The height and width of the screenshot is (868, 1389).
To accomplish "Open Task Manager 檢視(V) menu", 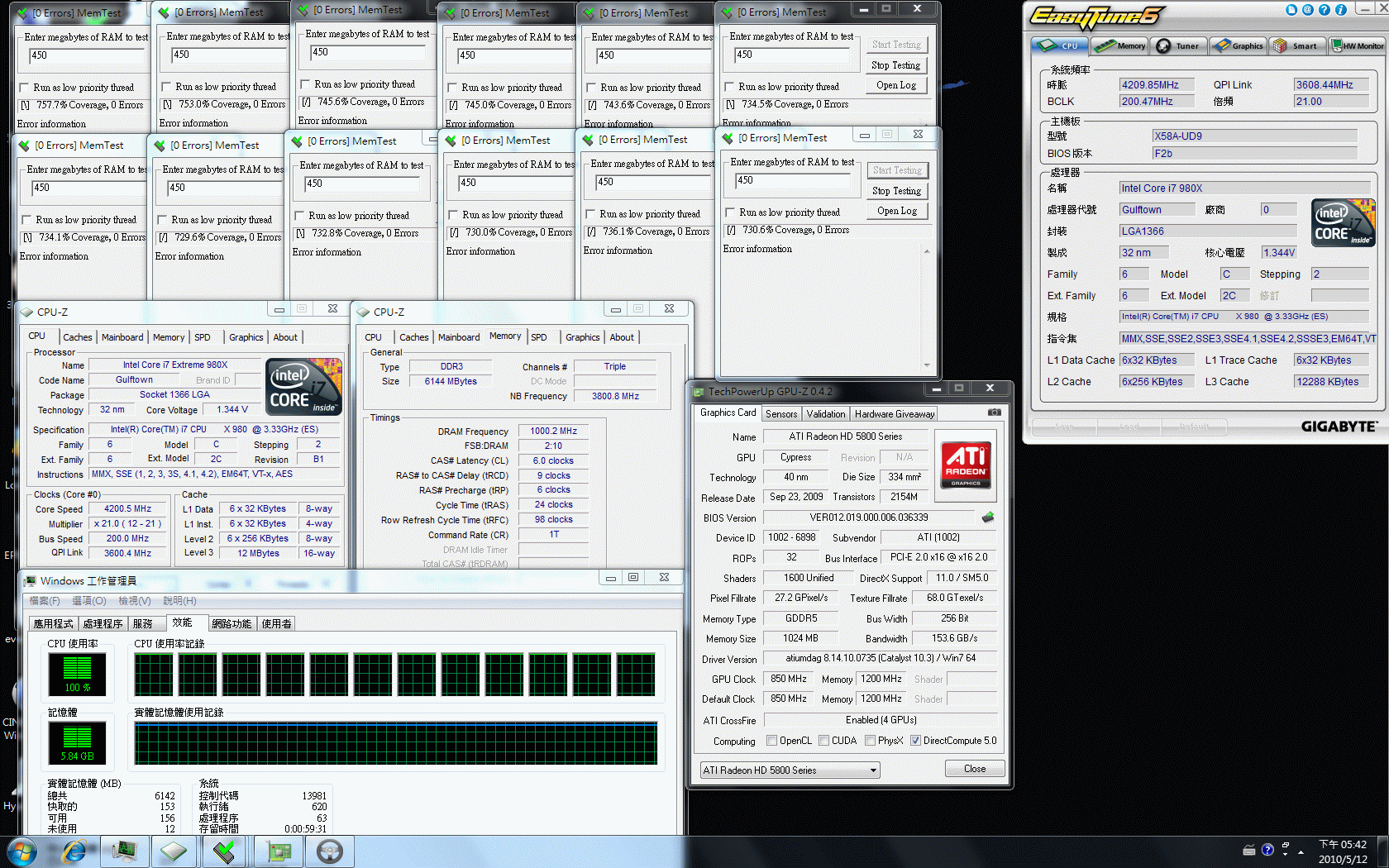I will (x=135, y=600).
